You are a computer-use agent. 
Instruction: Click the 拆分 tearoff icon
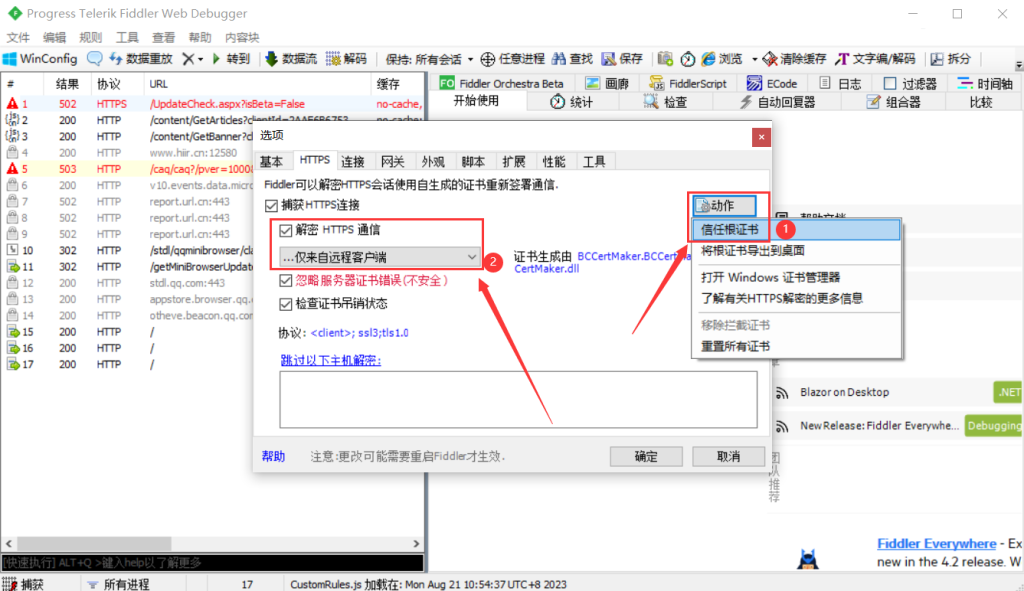click(937, 59)
